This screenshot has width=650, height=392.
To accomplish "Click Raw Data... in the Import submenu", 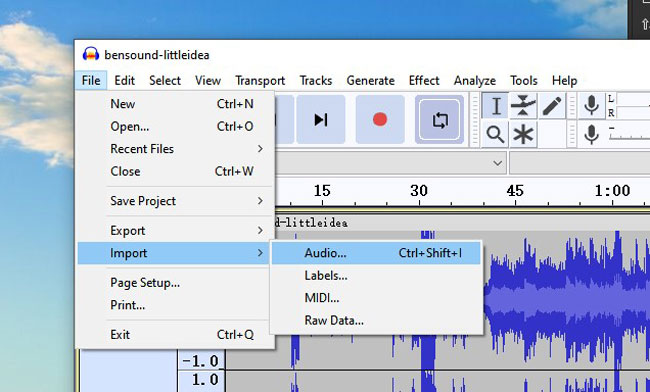I will click(376, 320).
